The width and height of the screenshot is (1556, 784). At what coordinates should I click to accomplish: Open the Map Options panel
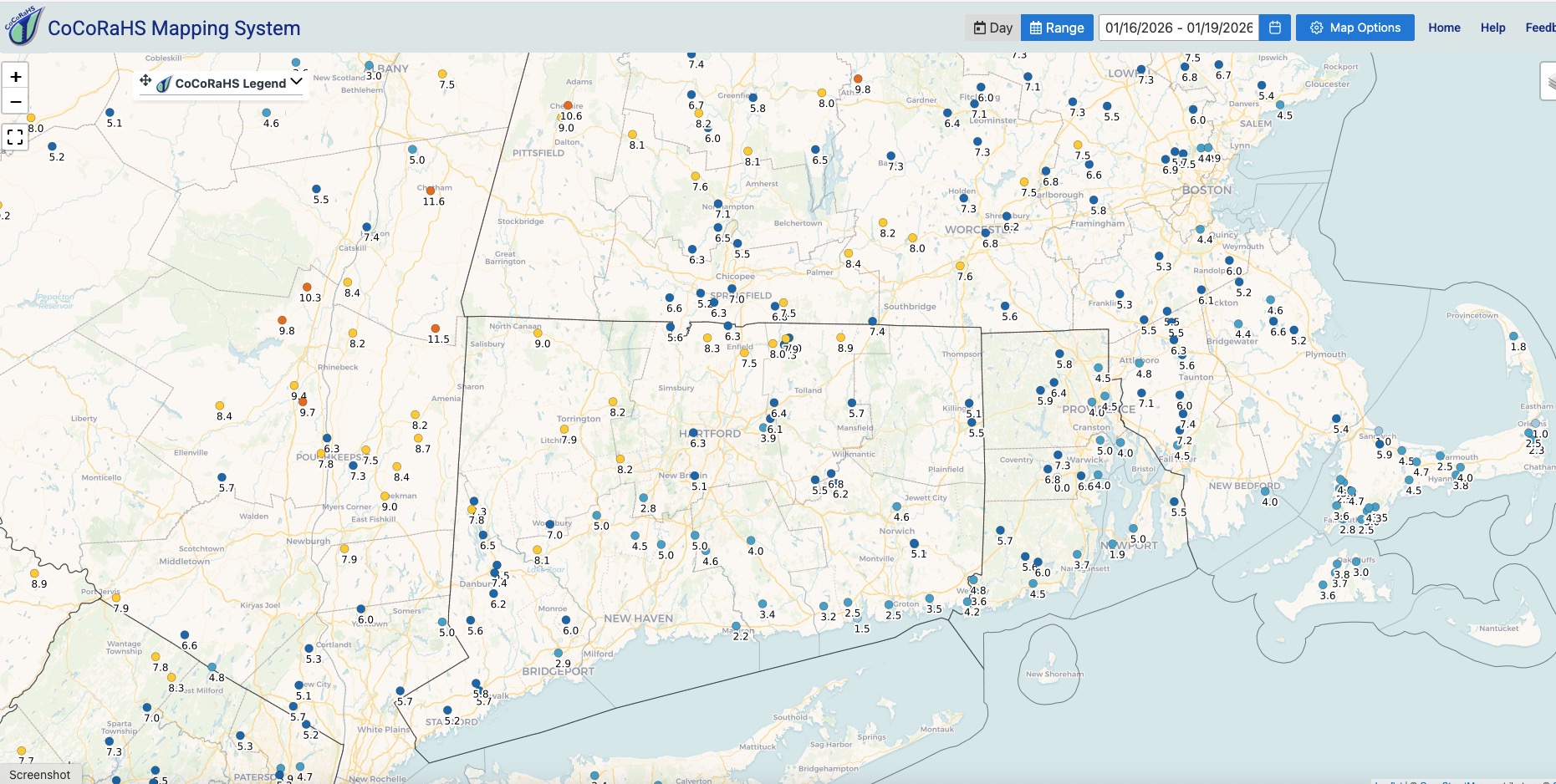coord(1354,28)
